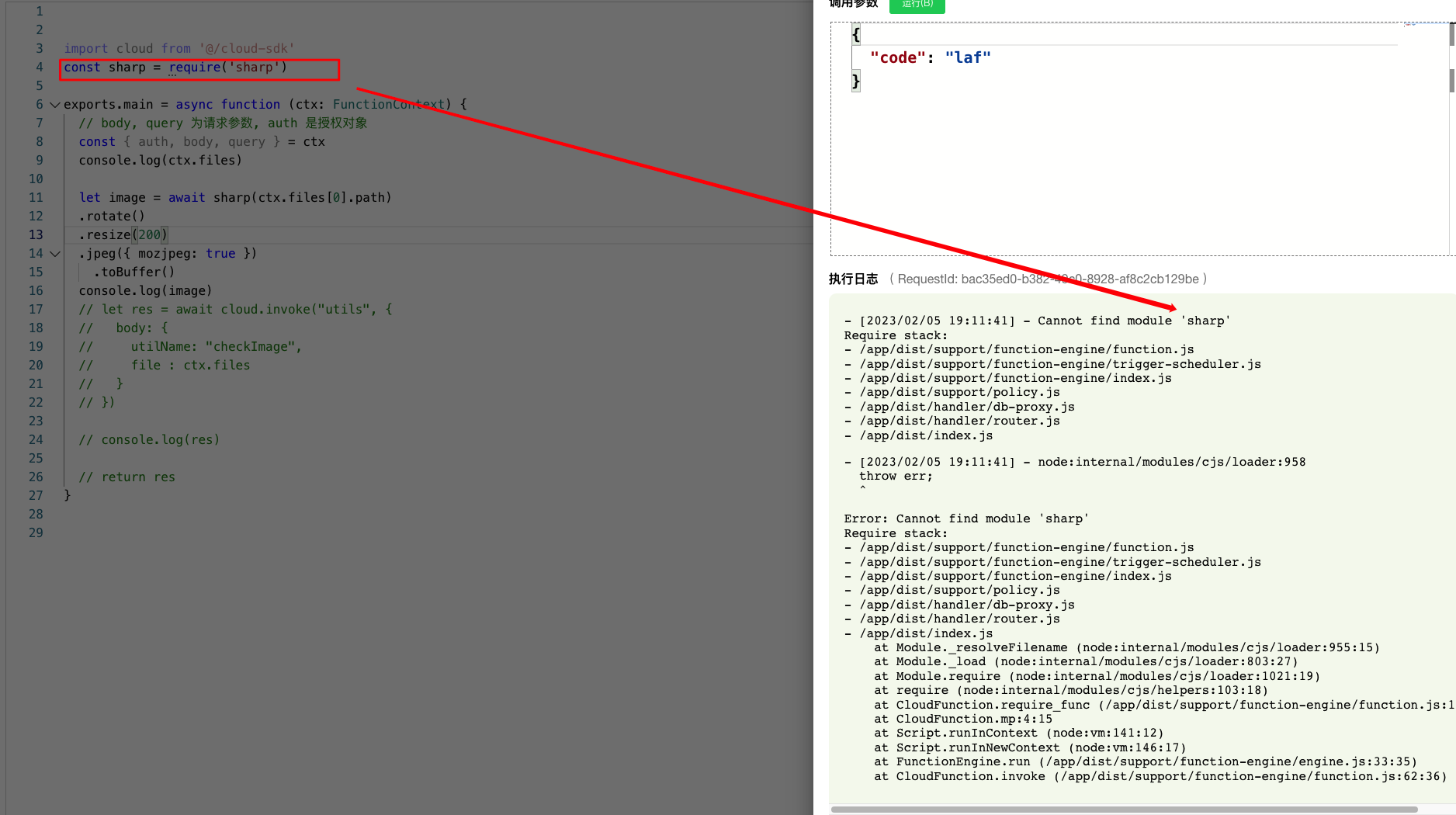The width and height of the screenshot is (1456, 815).
Task: Click line number 11 in the editor gutter
Action: pos(36,197)
